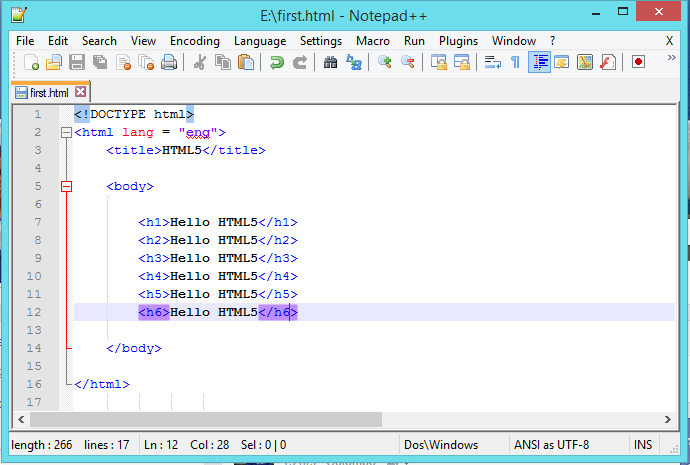Open the Macro menu

point(373,41)
